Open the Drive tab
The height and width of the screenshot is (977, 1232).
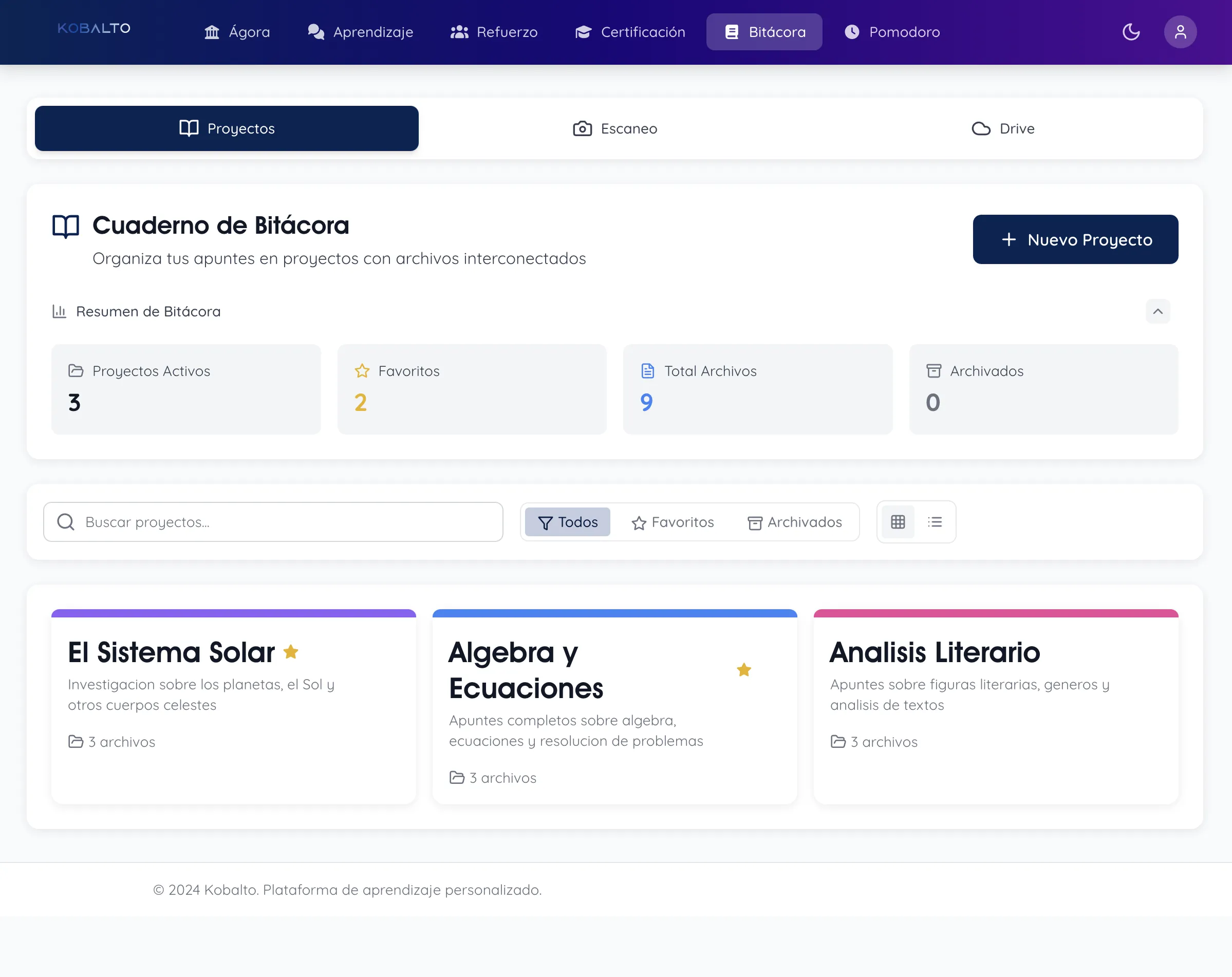tap(1003, 128)
